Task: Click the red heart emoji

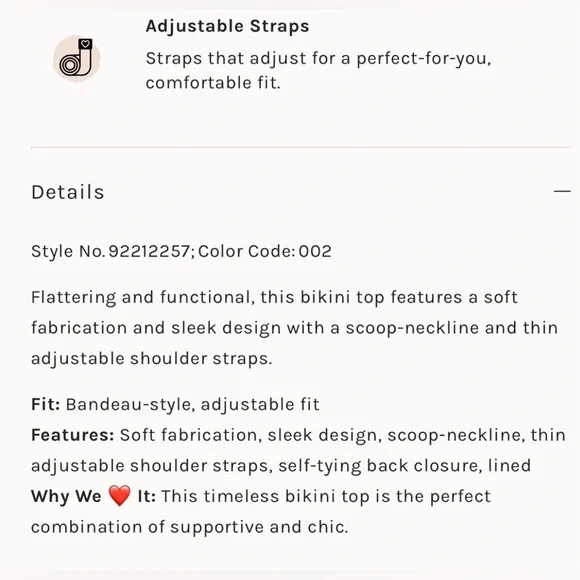Action: [119, 496]
